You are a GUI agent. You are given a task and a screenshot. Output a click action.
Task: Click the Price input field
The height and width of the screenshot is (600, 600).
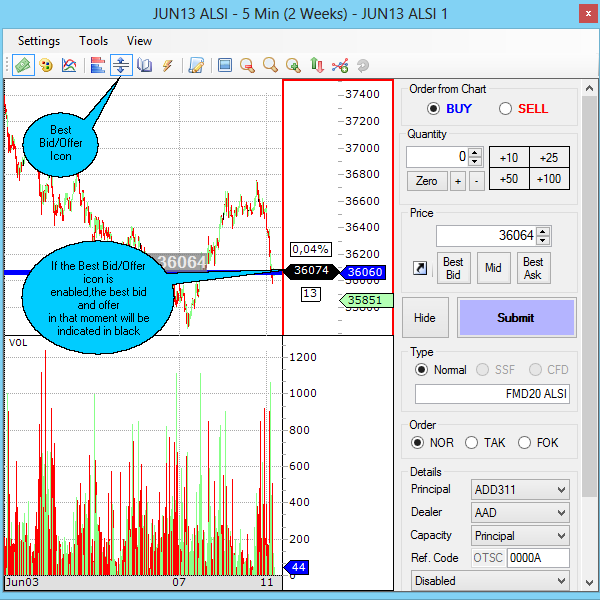click(x=485, y=236)
